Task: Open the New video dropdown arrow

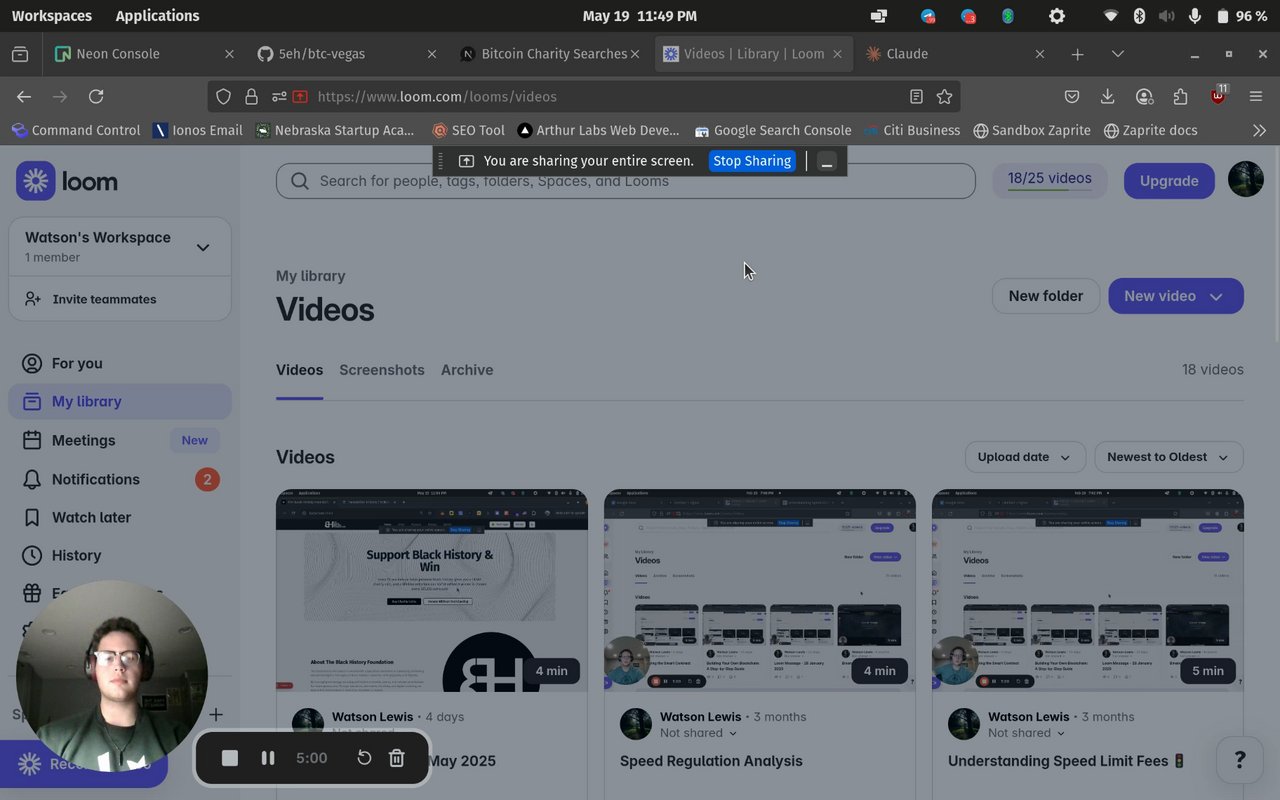Action: tap(1216, 296)
